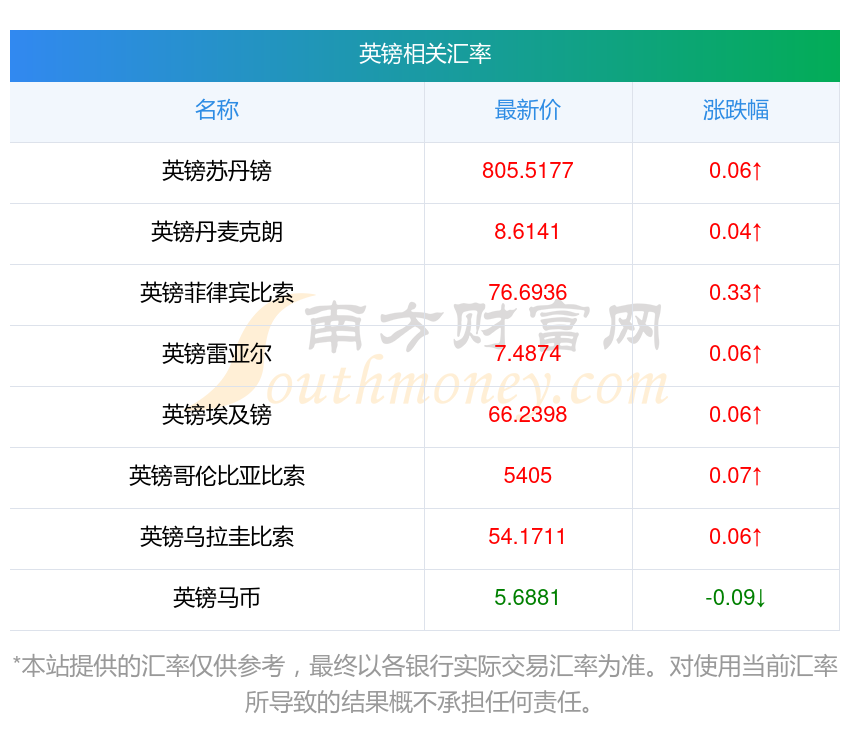Image resolution: width=850 pixels, height=733 pixels.
Task: Click the 0.33↑ change value
Action: pyautogui.click(x=736, y=293)
